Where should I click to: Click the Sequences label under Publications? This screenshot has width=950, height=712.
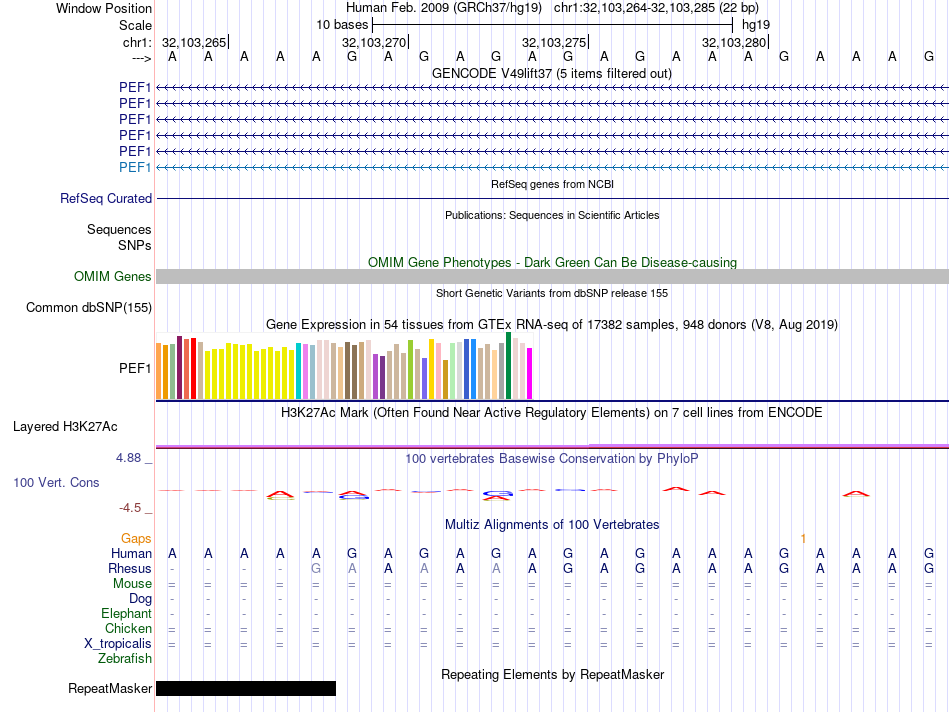point(119,230)
